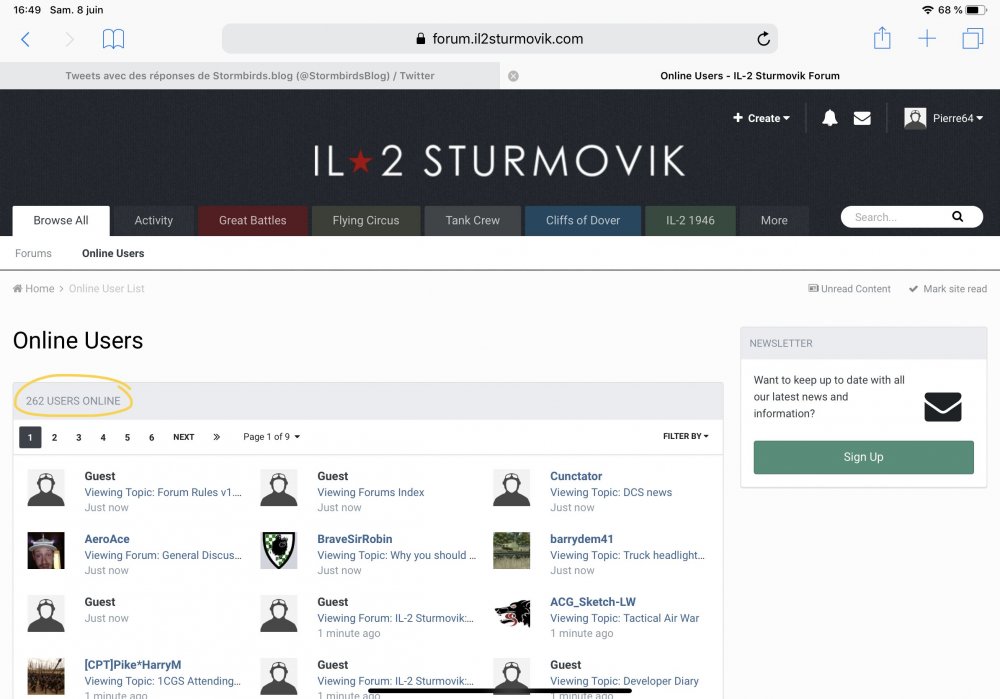Click into the forum Search field
Image resolution: width=1000 pixels, height=699 pixels.
(895, 217)
